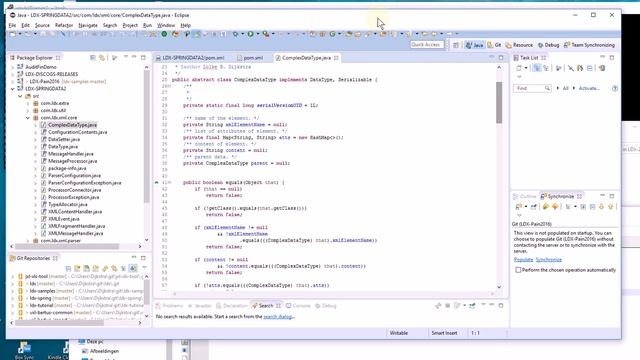Switch to the Java perspective
This screenshot has width=640, height=360.
[474, 45]
